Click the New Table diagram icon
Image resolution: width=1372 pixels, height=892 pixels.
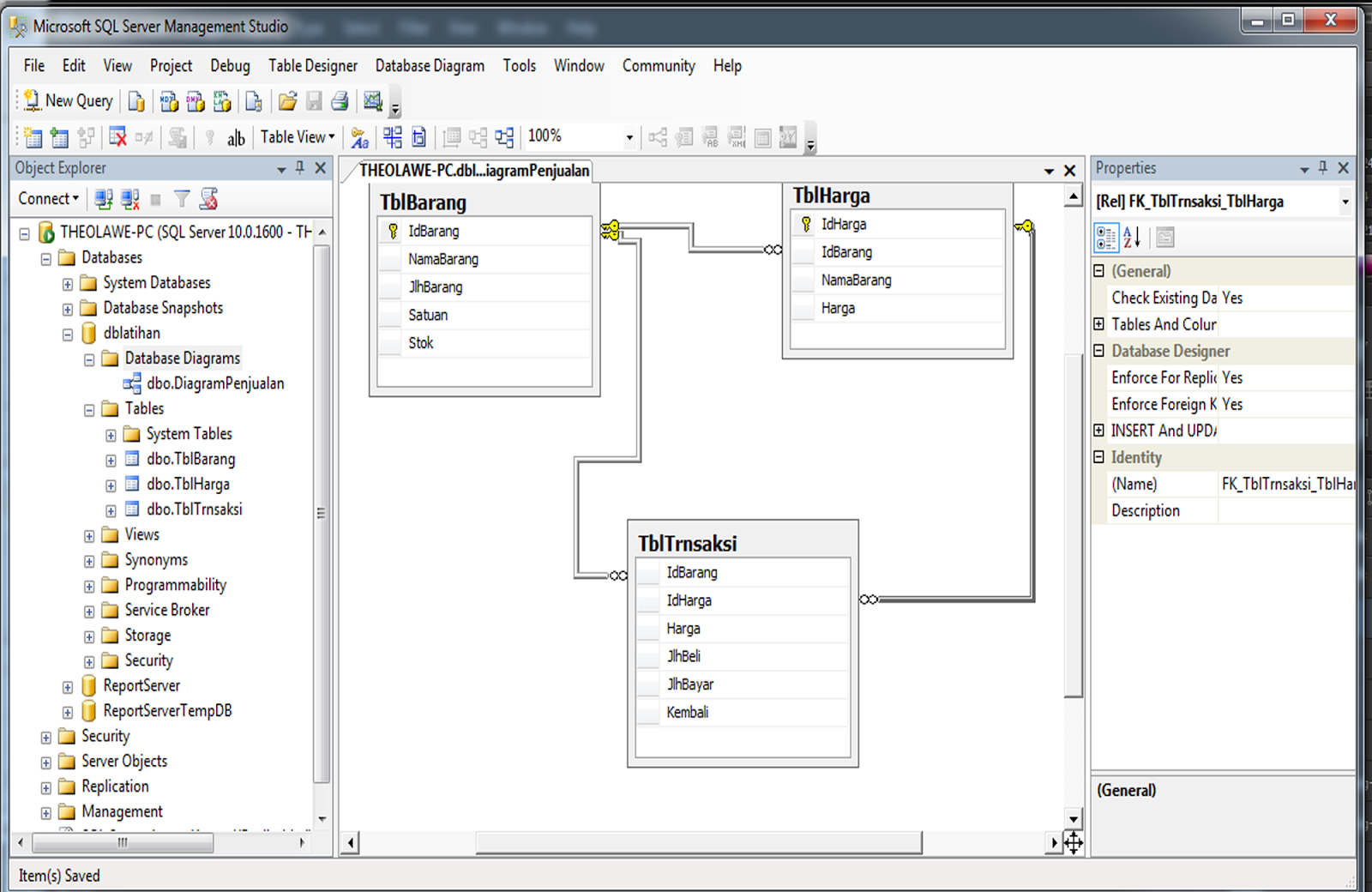33,137
